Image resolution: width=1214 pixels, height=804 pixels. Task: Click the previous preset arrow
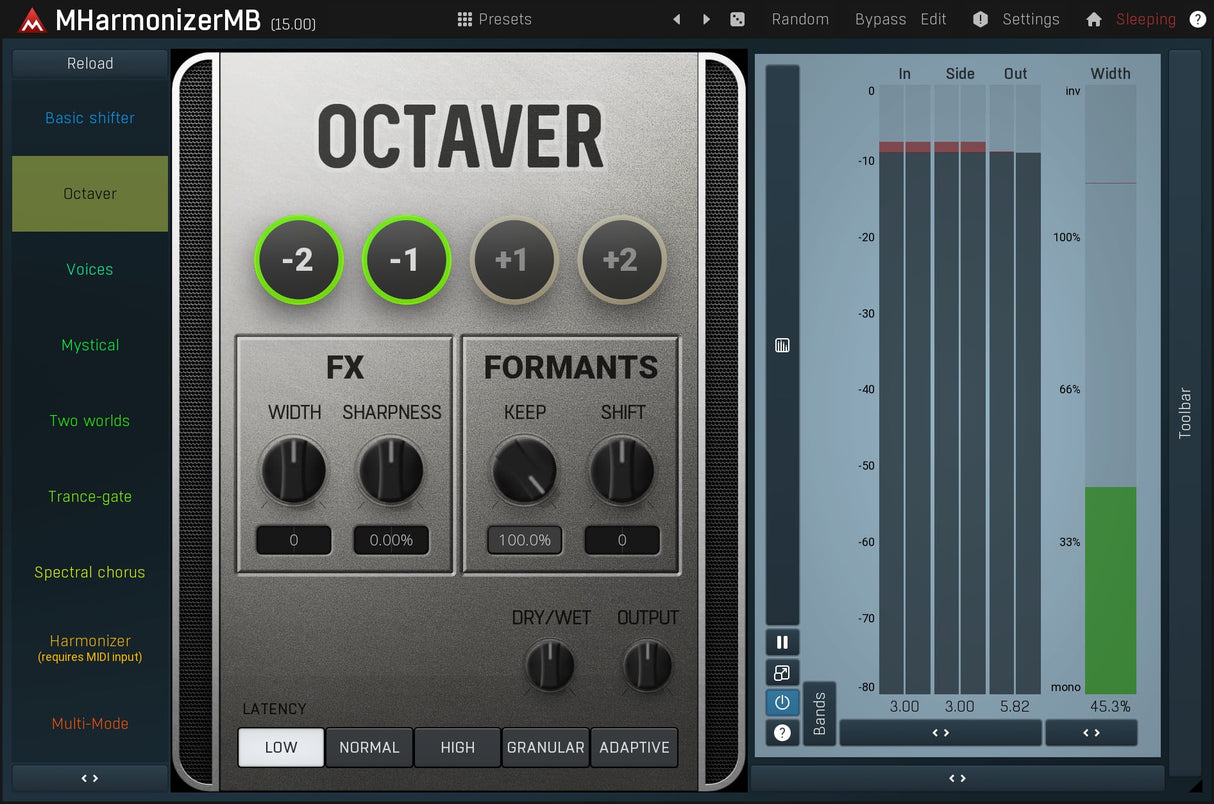[x=677, y=19]
